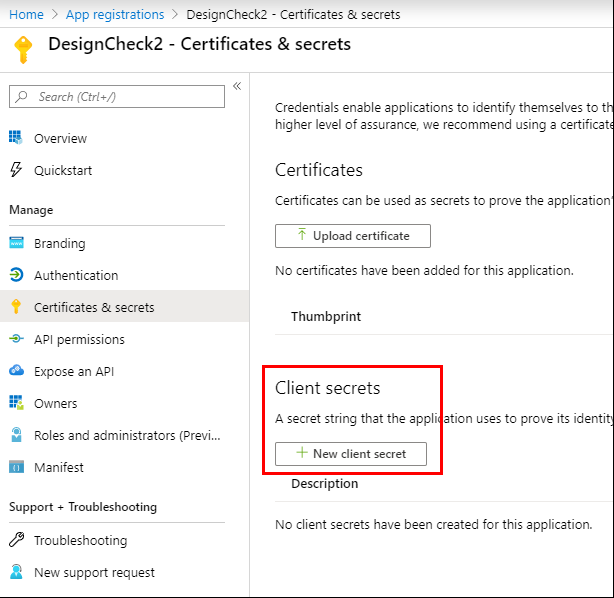Go to App registrations breadcrumb link
Viewport: 614px width, 598px height.
tap(115, 14)
